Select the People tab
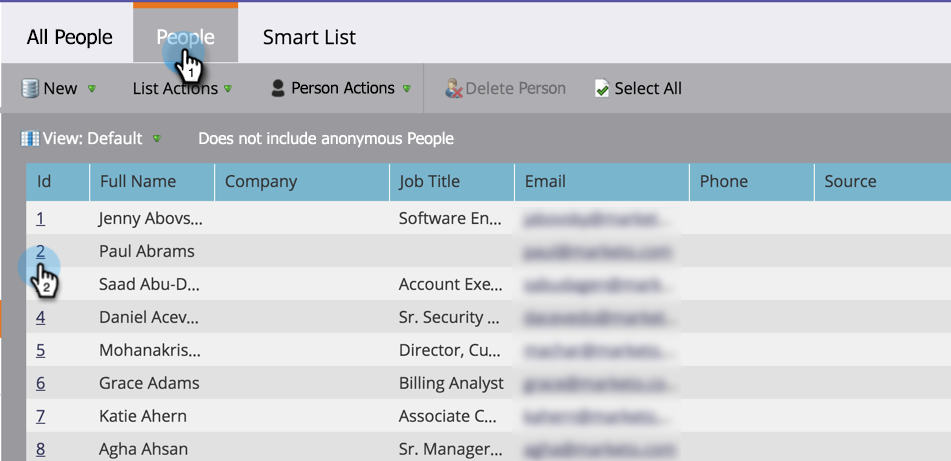Image resolution: width=951 pixels, height=461 pixels. (185, 38)
